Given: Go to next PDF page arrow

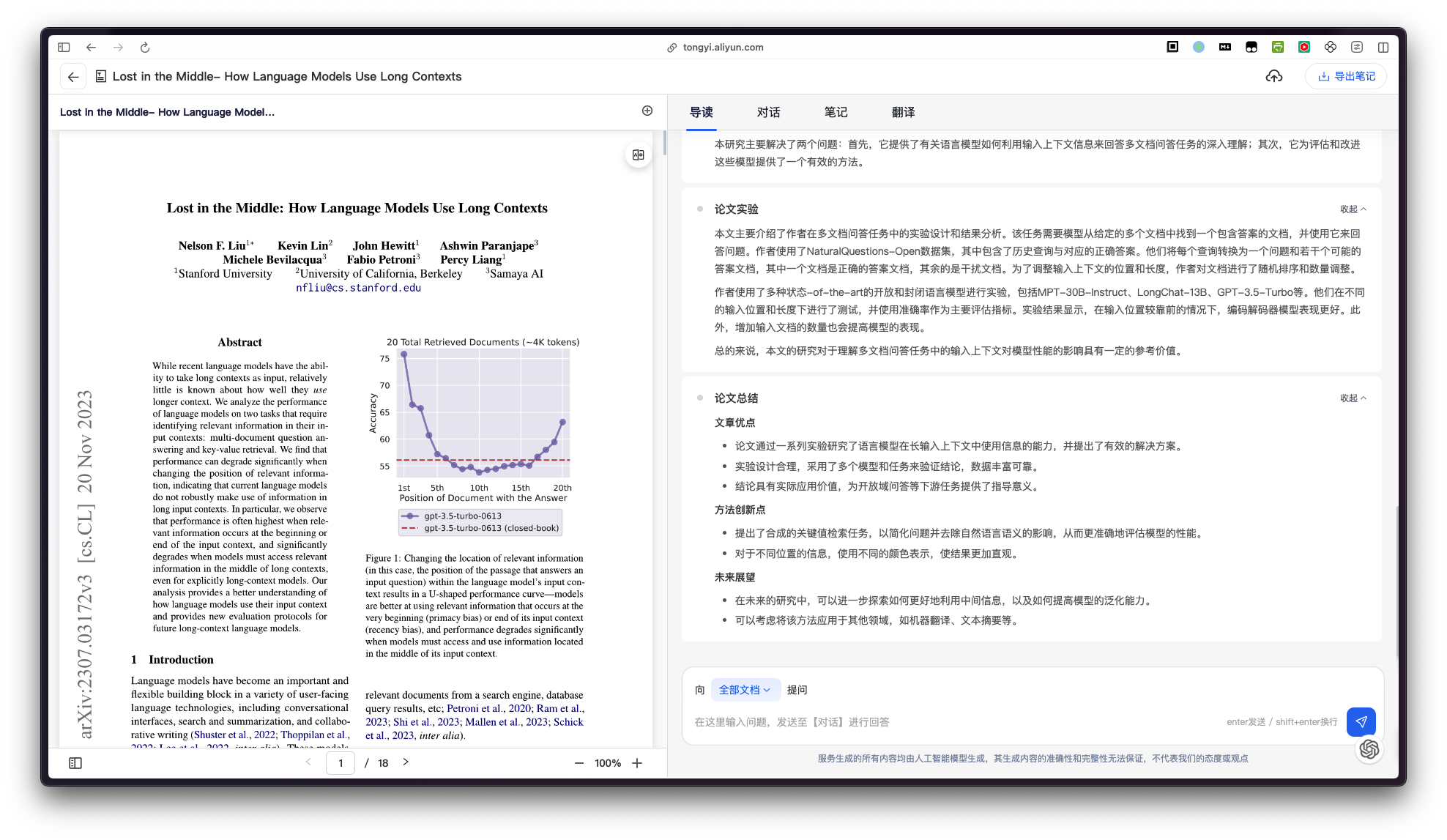Looking at the screenshot, I should click(x=406, y=762).
